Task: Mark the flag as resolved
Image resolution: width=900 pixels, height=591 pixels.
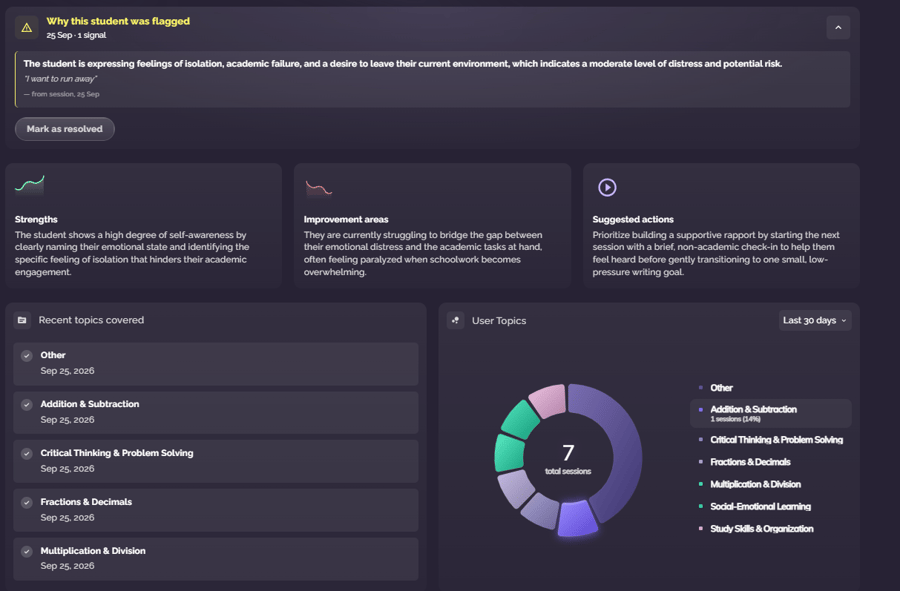Action: pyautogui.click(x=65, y=129)
